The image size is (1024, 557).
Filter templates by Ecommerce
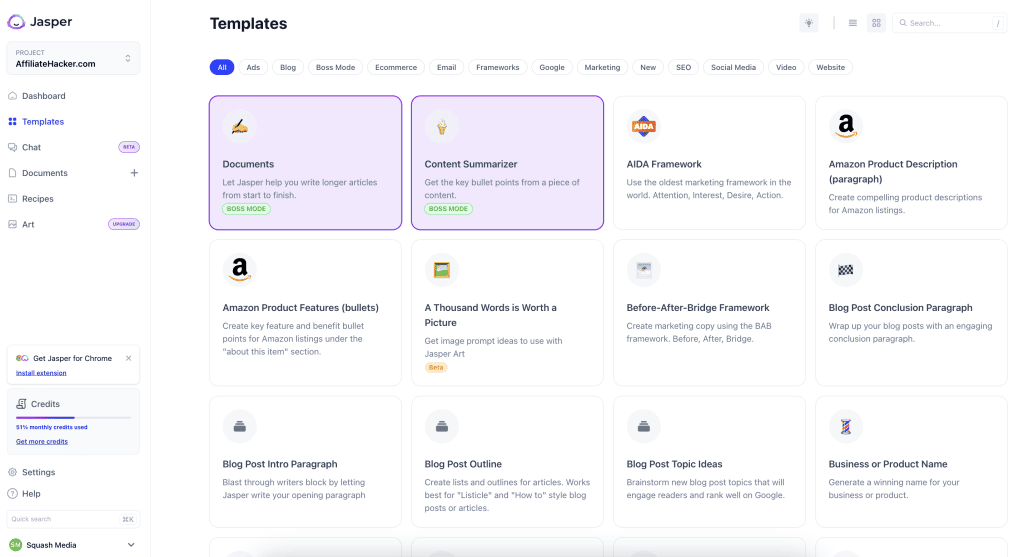(x=396, y=67)
